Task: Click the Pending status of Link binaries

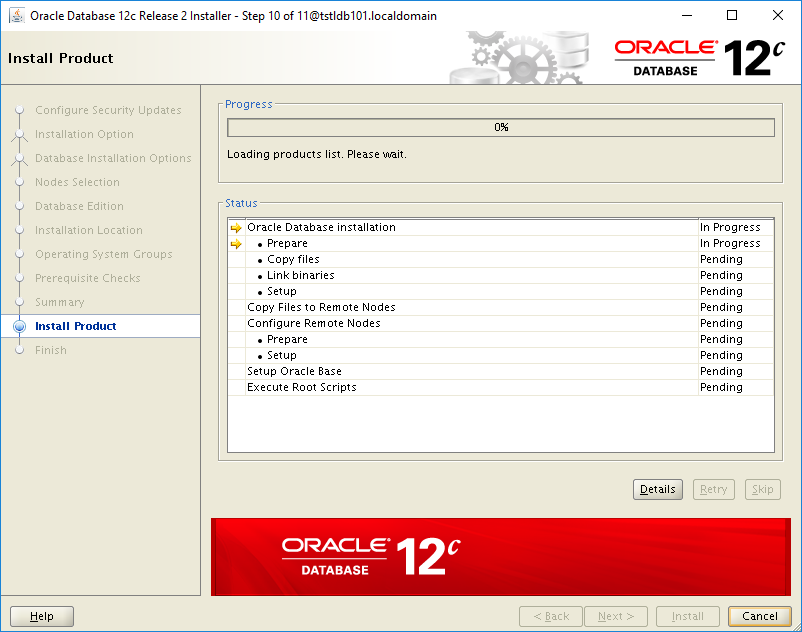Action: click(721, 275)
